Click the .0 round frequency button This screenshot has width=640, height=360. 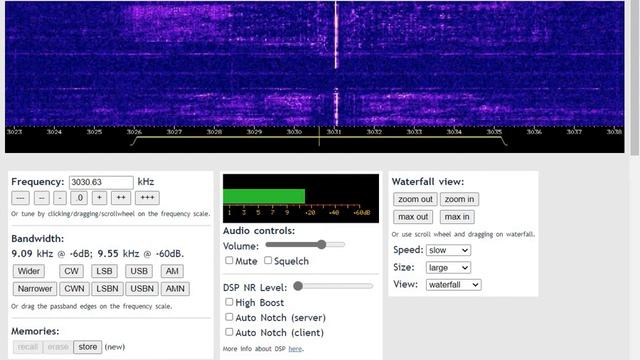coord(79,198)
